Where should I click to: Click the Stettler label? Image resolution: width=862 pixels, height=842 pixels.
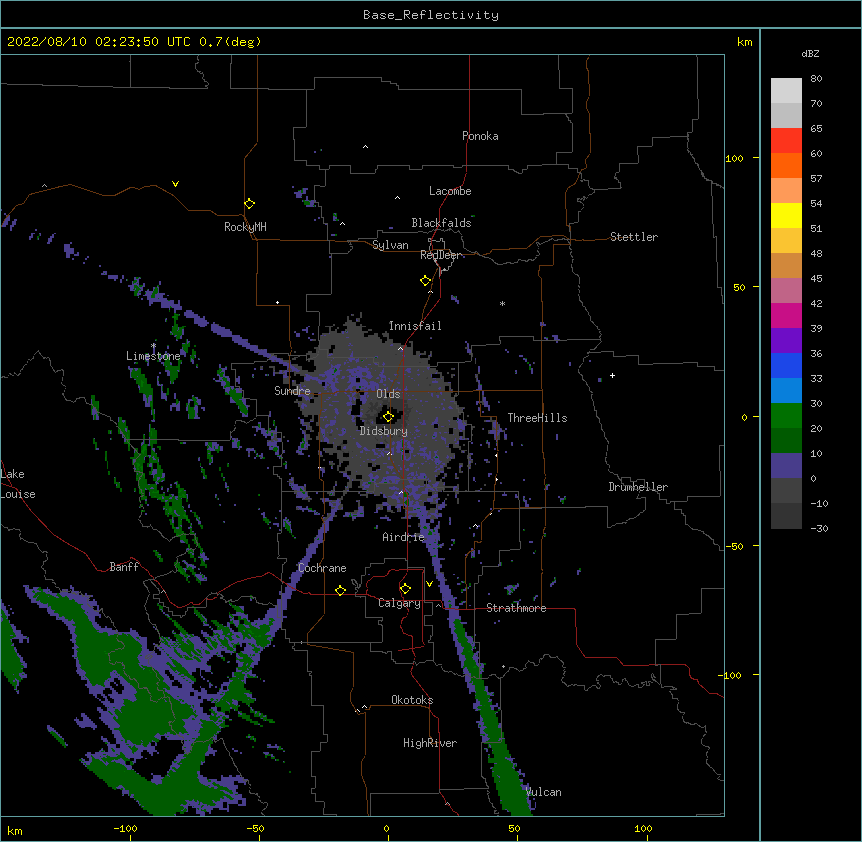point(634,237)
